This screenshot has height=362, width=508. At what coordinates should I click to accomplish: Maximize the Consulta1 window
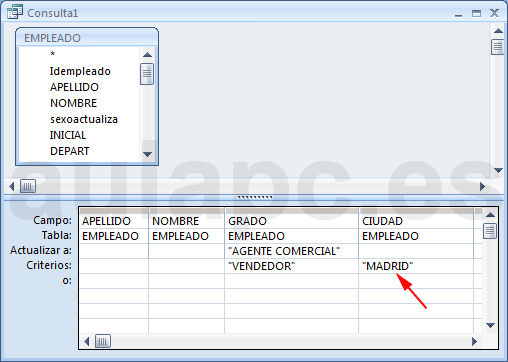(x=476, y=13)
